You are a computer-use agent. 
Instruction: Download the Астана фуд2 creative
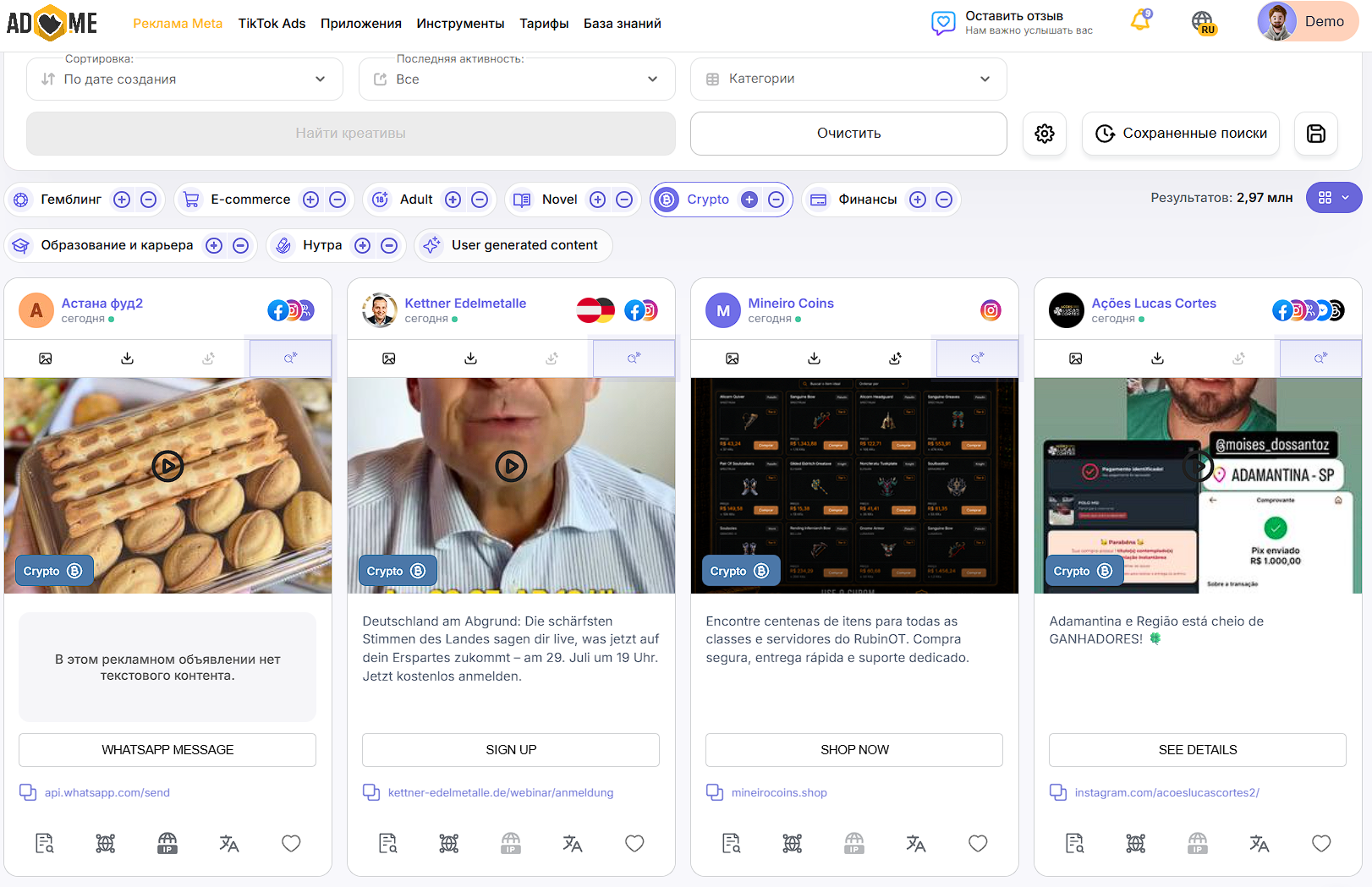pos(127,359)
